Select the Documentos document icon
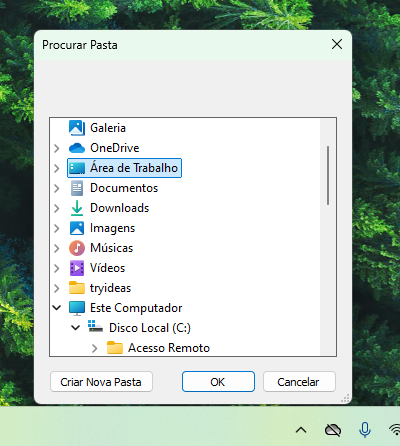The height and width of the screenshot is (446, 400). coord(77,188)
